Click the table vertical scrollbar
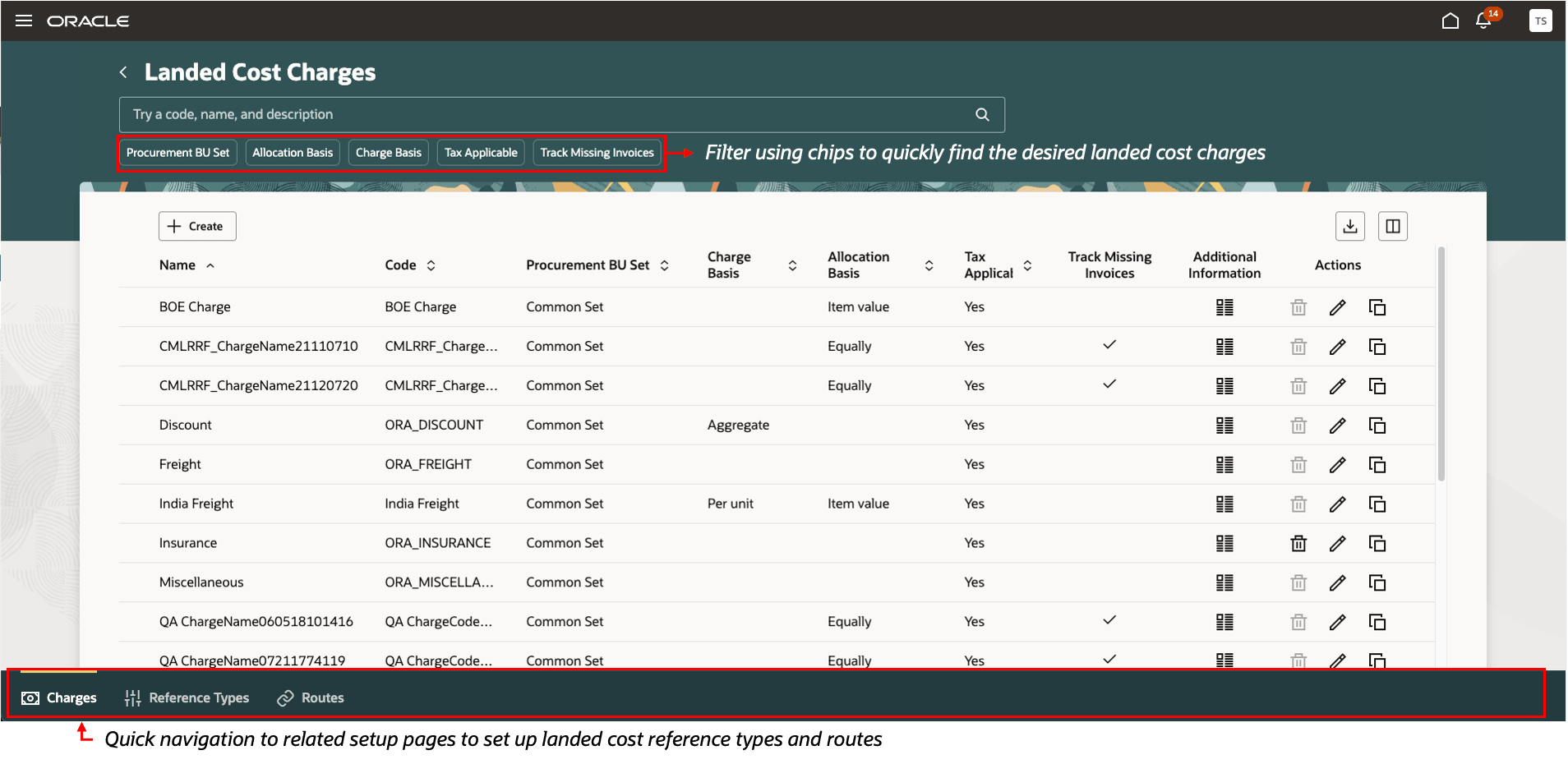The height and width of the screenshot is (764, 1568). point(1441,363)
